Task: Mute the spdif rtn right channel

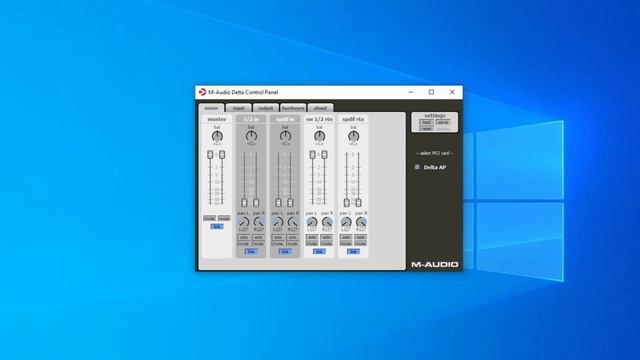Action: point(360,243)
